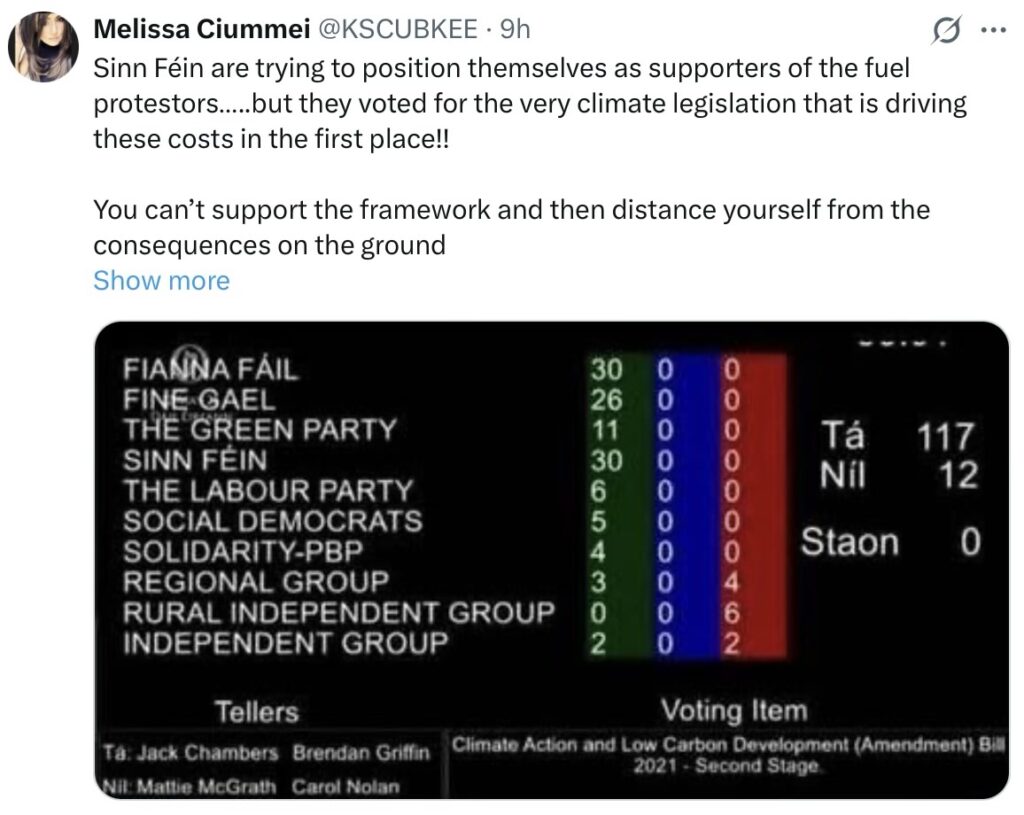Select the RURAL INDEPENDENT GROUP label
Viewport: 1024px width, 815px height.
[338, 612]
